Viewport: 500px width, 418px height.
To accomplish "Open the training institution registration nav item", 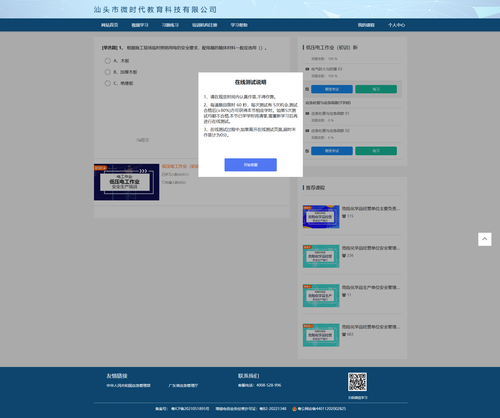I will coord(204,25).
